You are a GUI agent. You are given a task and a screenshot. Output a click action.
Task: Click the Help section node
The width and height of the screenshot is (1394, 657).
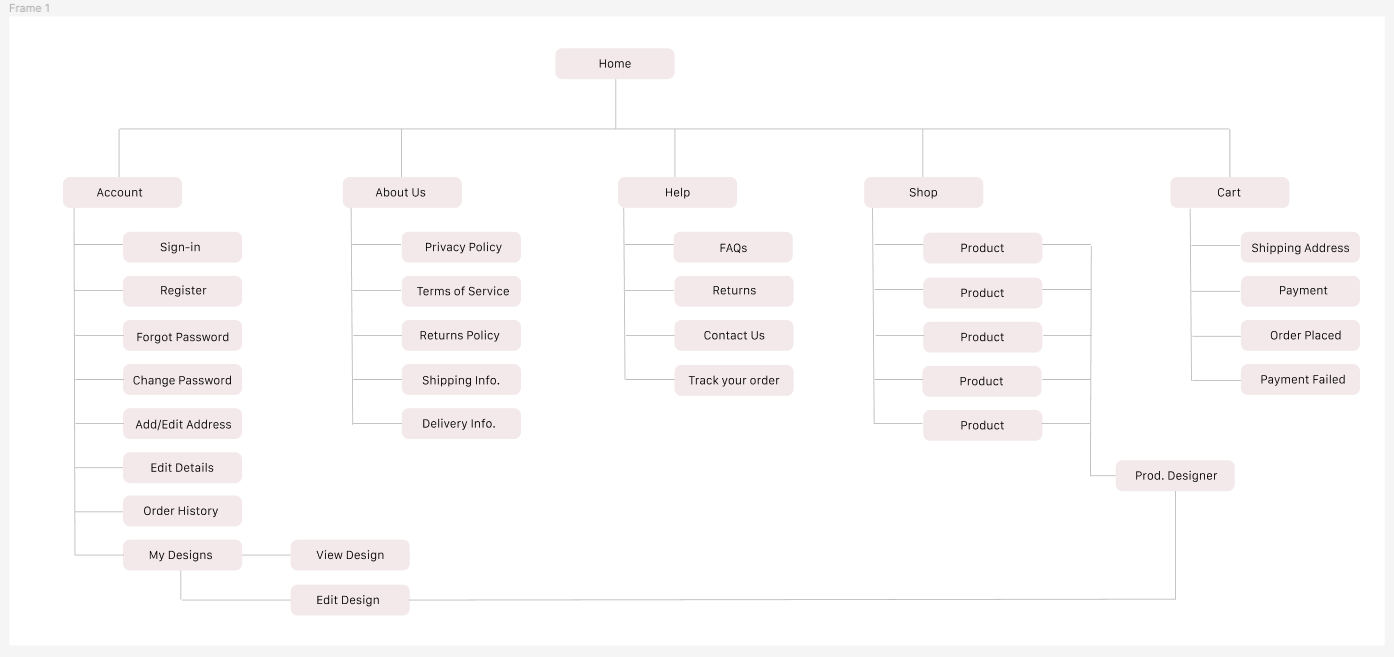click(677, 193)
